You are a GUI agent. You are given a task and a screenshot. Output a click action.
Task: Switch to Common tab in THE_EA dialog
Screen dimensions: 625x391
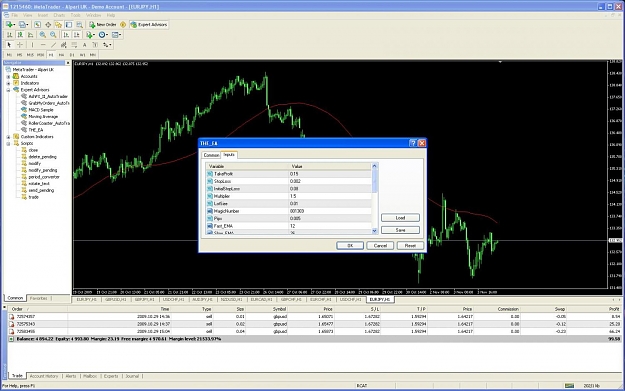click(211, 155)
